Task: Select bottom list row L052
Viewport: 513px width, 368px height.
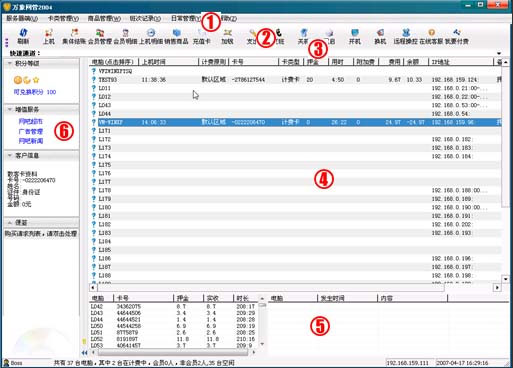Action: tap(174, 339)
